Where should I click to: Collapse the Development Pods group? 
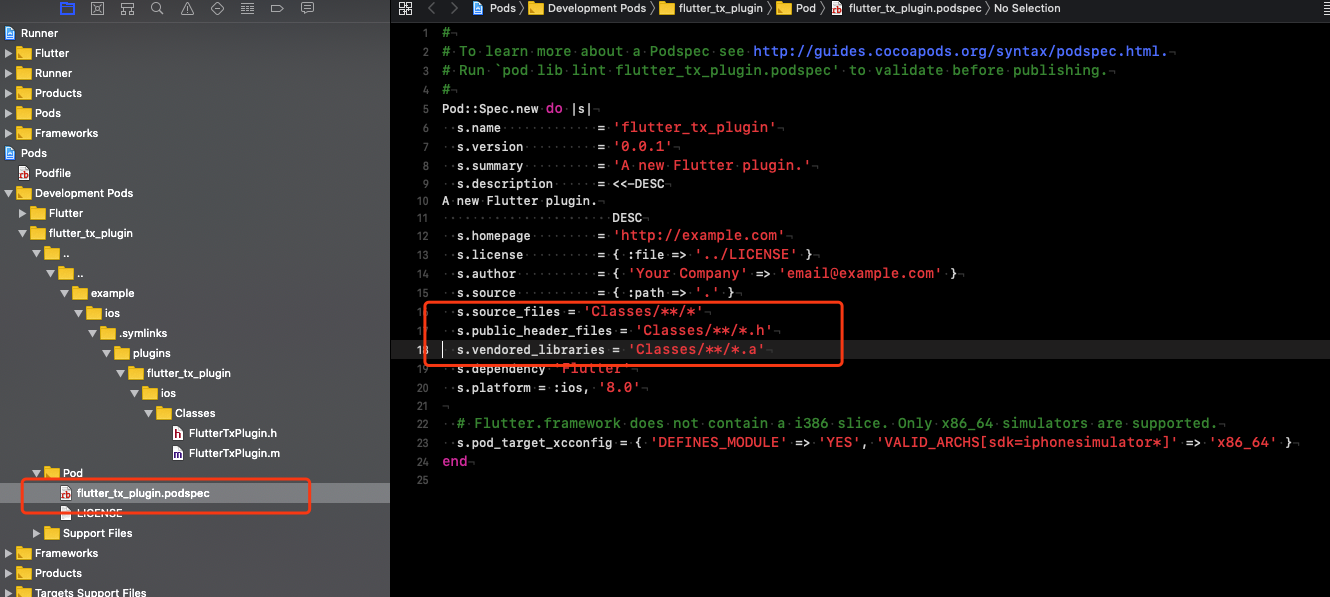point(9,193)
